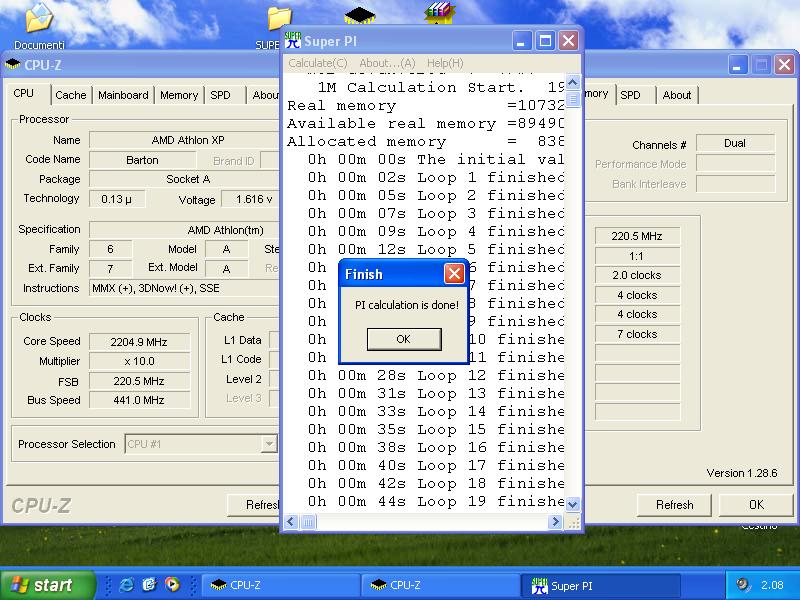Expand the Processor Selection CPU #1 dropdown
800x600 pixels.
269,444
